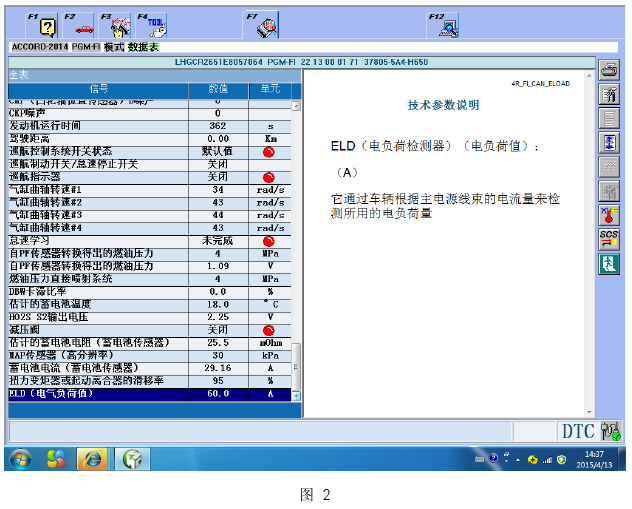Click the description pane scroll down arrow
632x509 pixels.
point(589,412)
